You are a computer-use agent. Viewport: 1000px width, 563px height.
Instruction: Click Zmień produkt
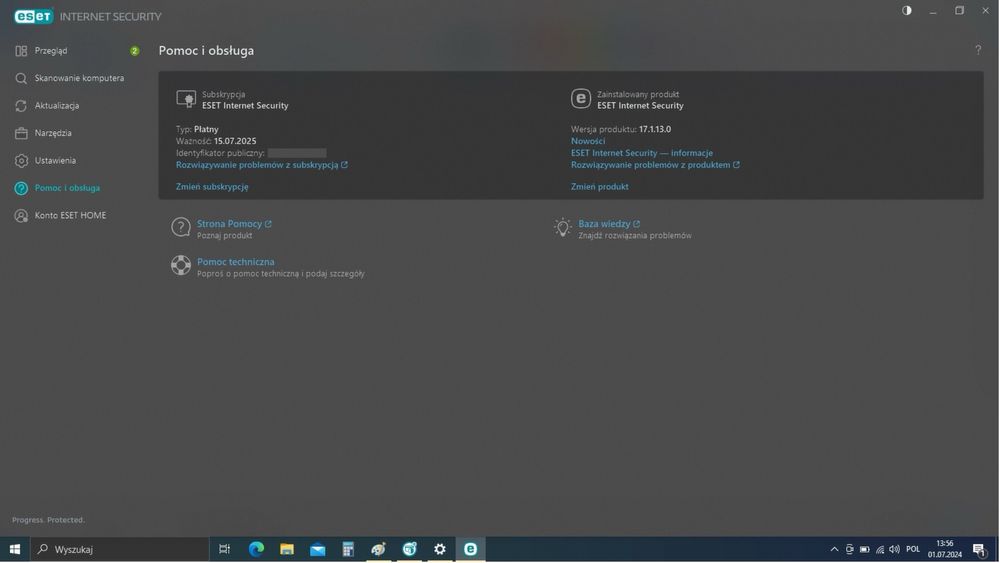click(x=599, y=187)
